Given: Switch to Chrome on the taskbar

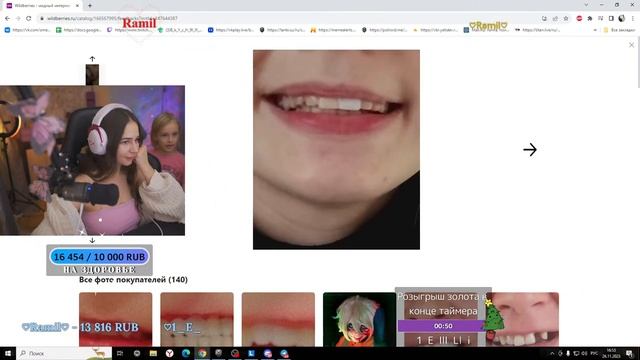Looking at the screenshot, I should tap(202, 353).
